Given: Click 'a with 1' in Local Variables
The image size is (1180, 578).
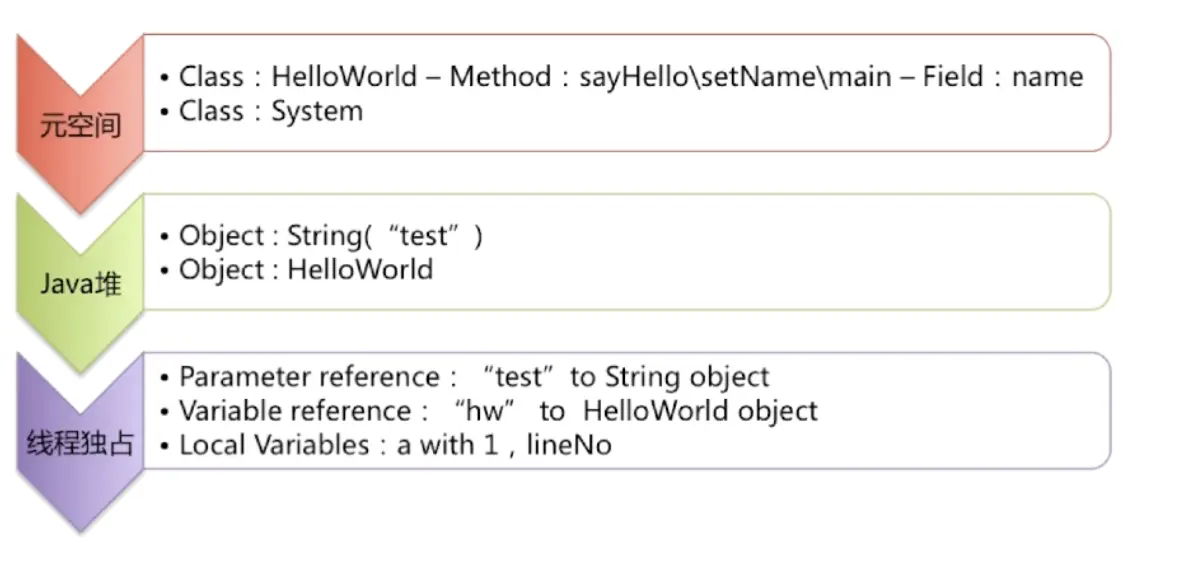Looking at the screenshot, I should tap(447, 445).
